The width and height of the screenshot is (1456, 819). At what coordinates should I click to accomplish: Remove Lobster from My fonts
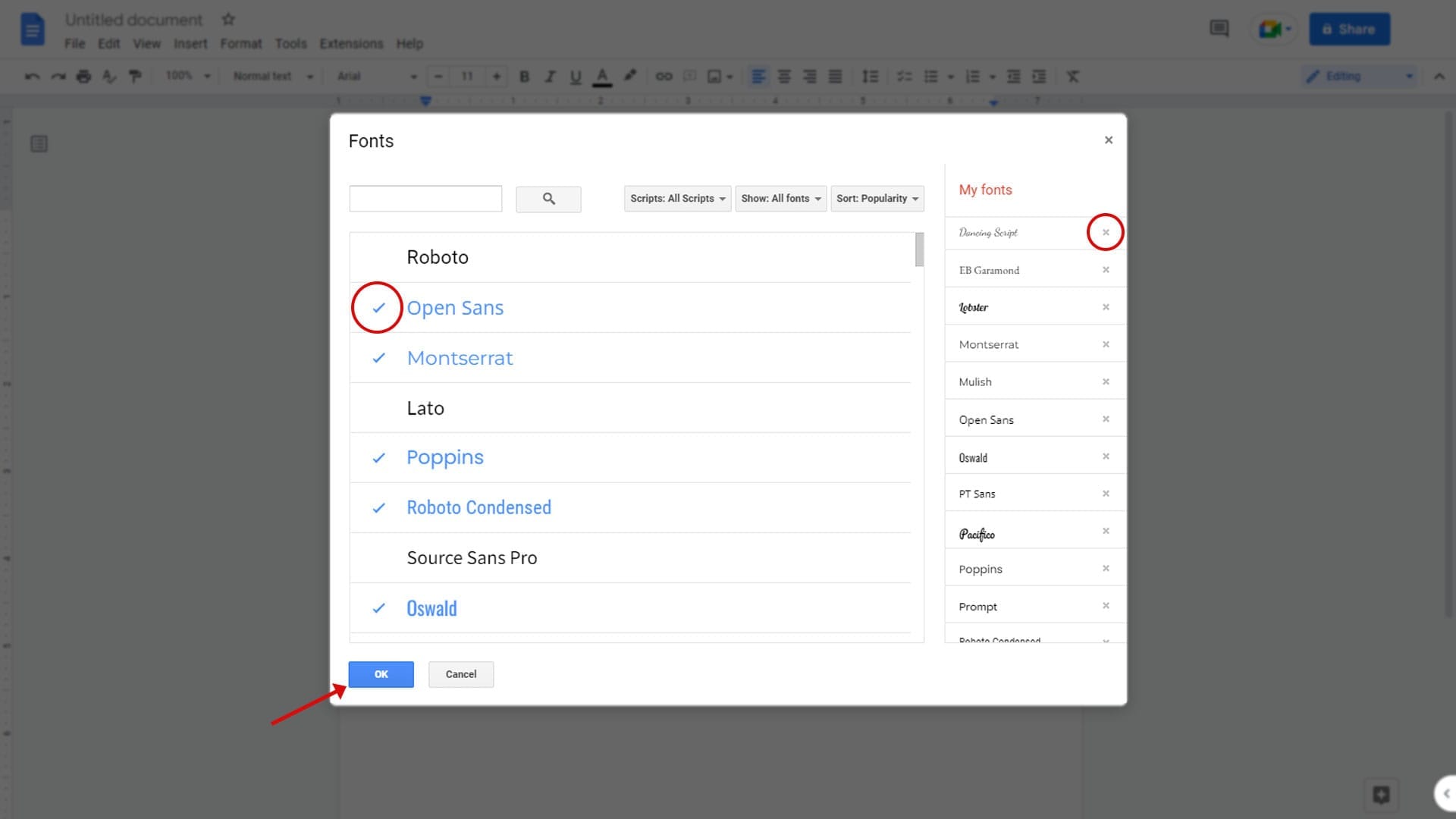click(1106, 307)
